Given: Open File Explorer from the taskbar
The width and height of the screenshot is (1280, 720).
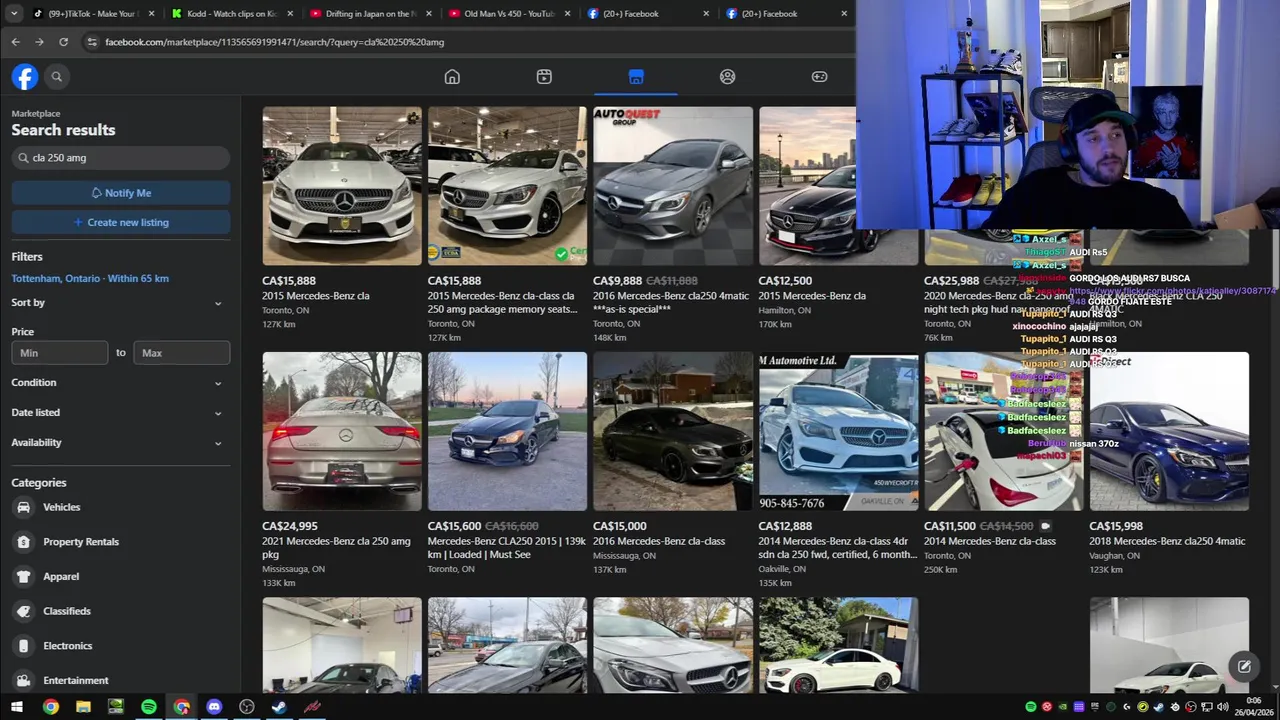Looking at the screenshot, I should tap(83, 707).
